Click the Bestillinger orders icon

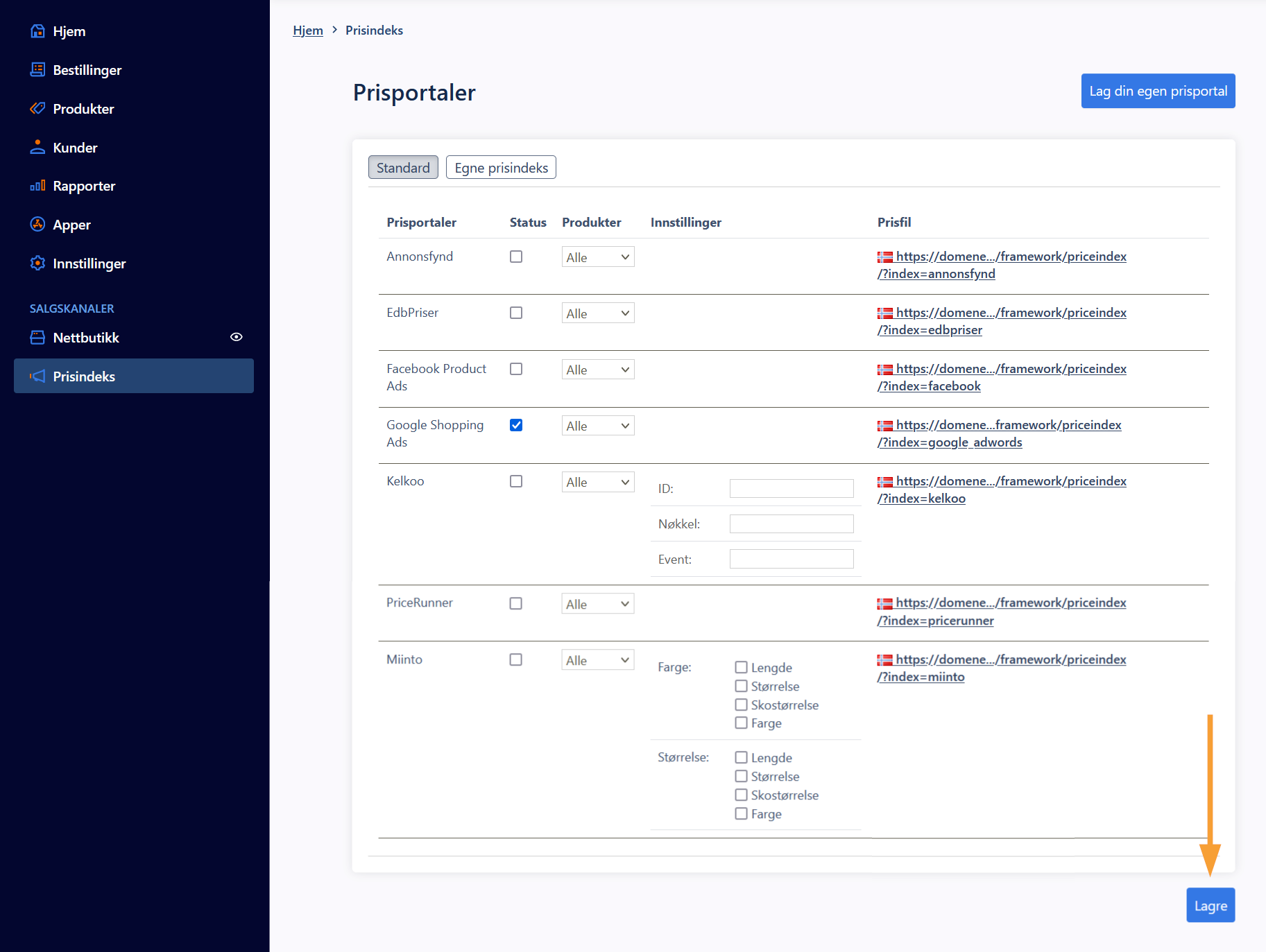pos(37,70)
